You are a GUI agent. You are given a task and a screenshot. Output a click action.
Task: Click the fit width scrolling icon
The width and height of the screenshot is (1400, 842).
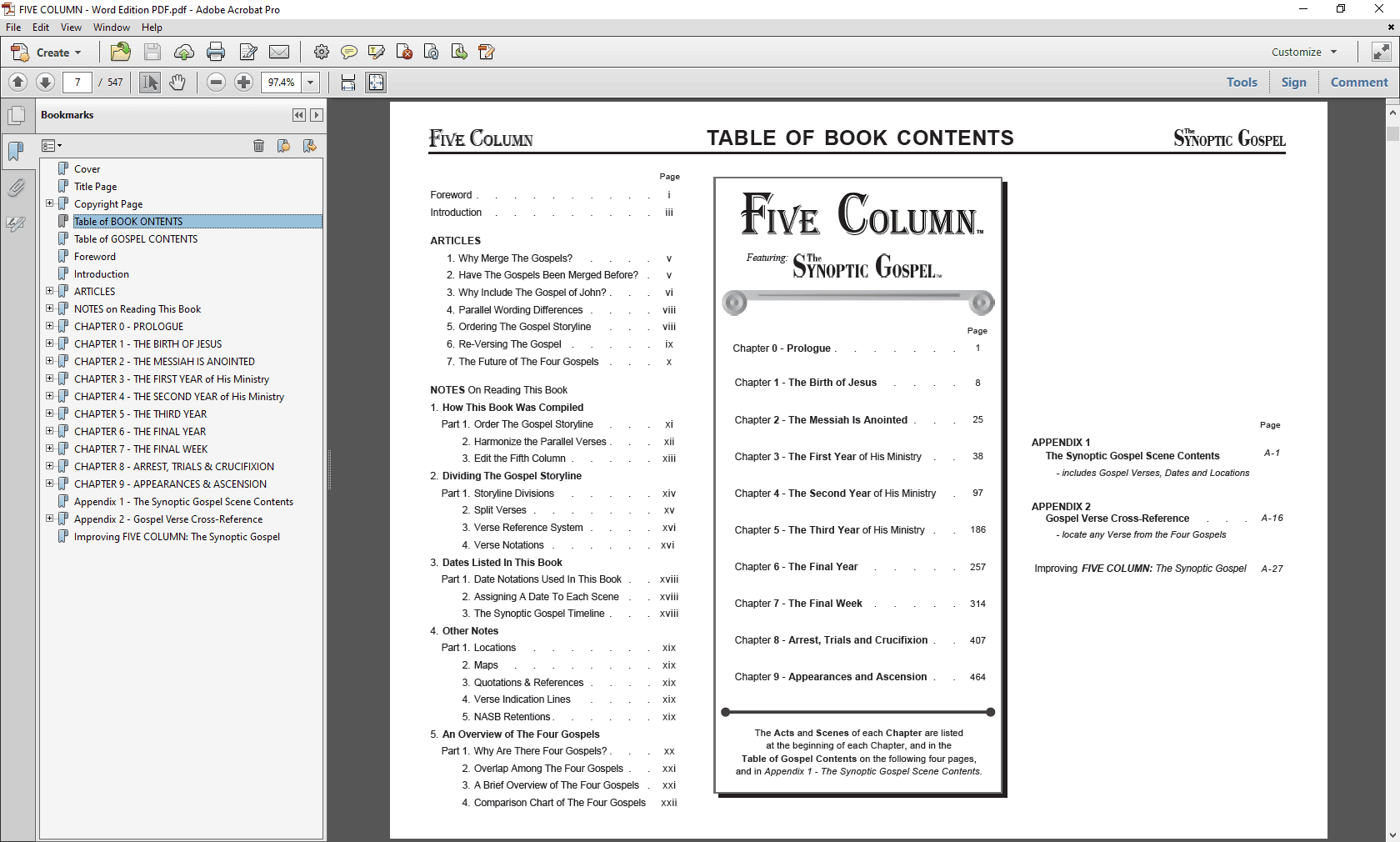pos(348,82)
